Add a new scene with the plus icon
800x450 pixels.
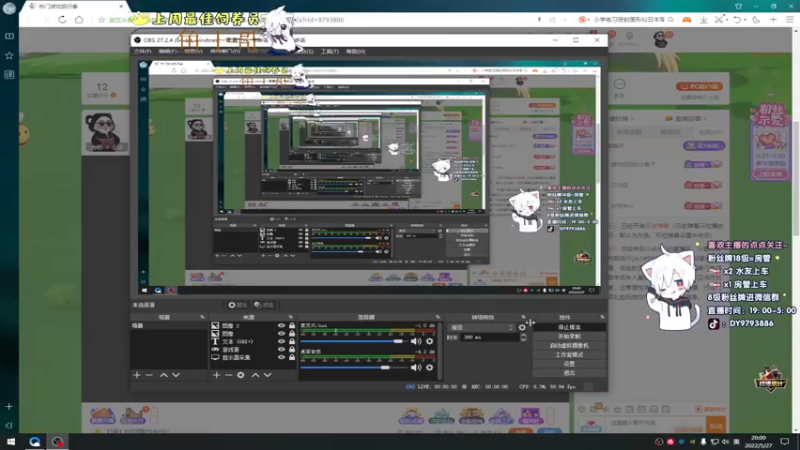point(137,375)
